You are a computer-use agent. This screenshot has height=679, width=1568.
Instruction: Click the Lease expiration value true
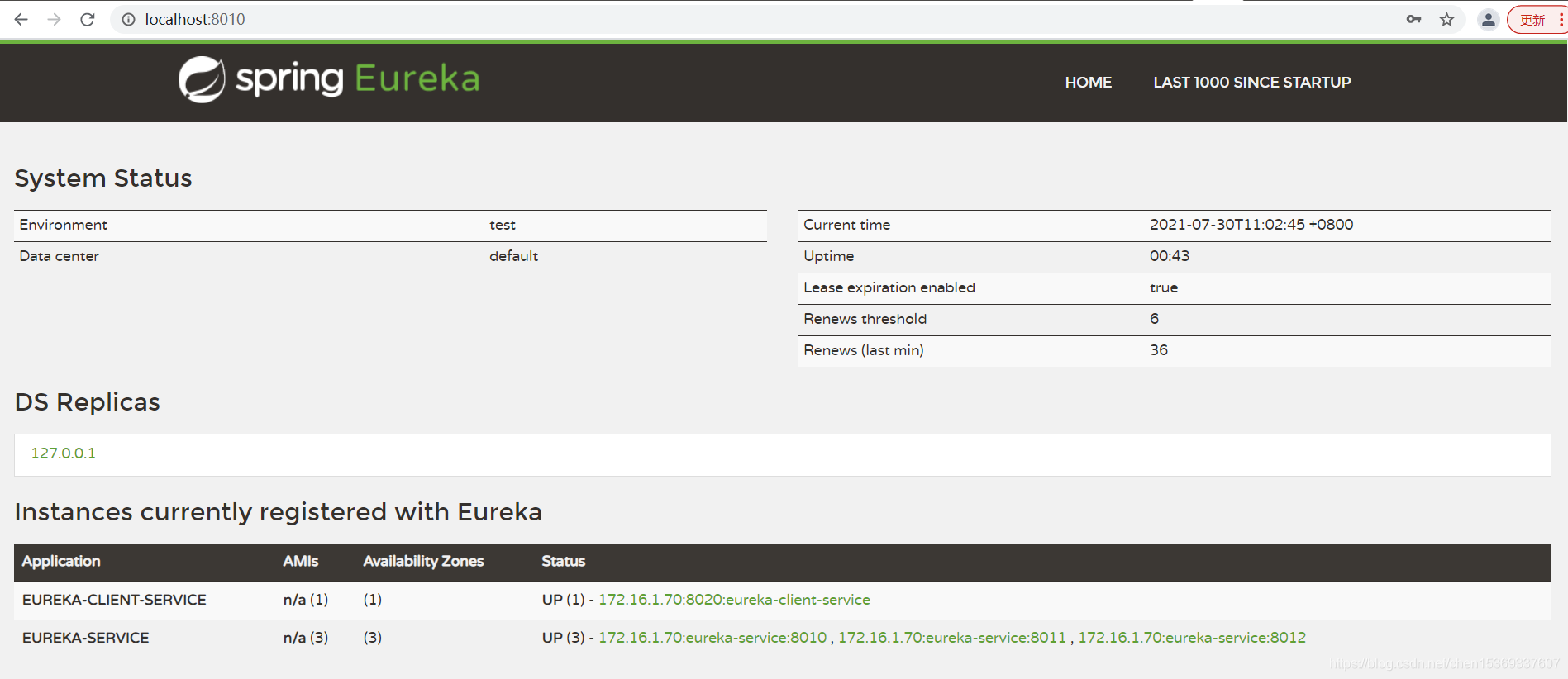1164,287
